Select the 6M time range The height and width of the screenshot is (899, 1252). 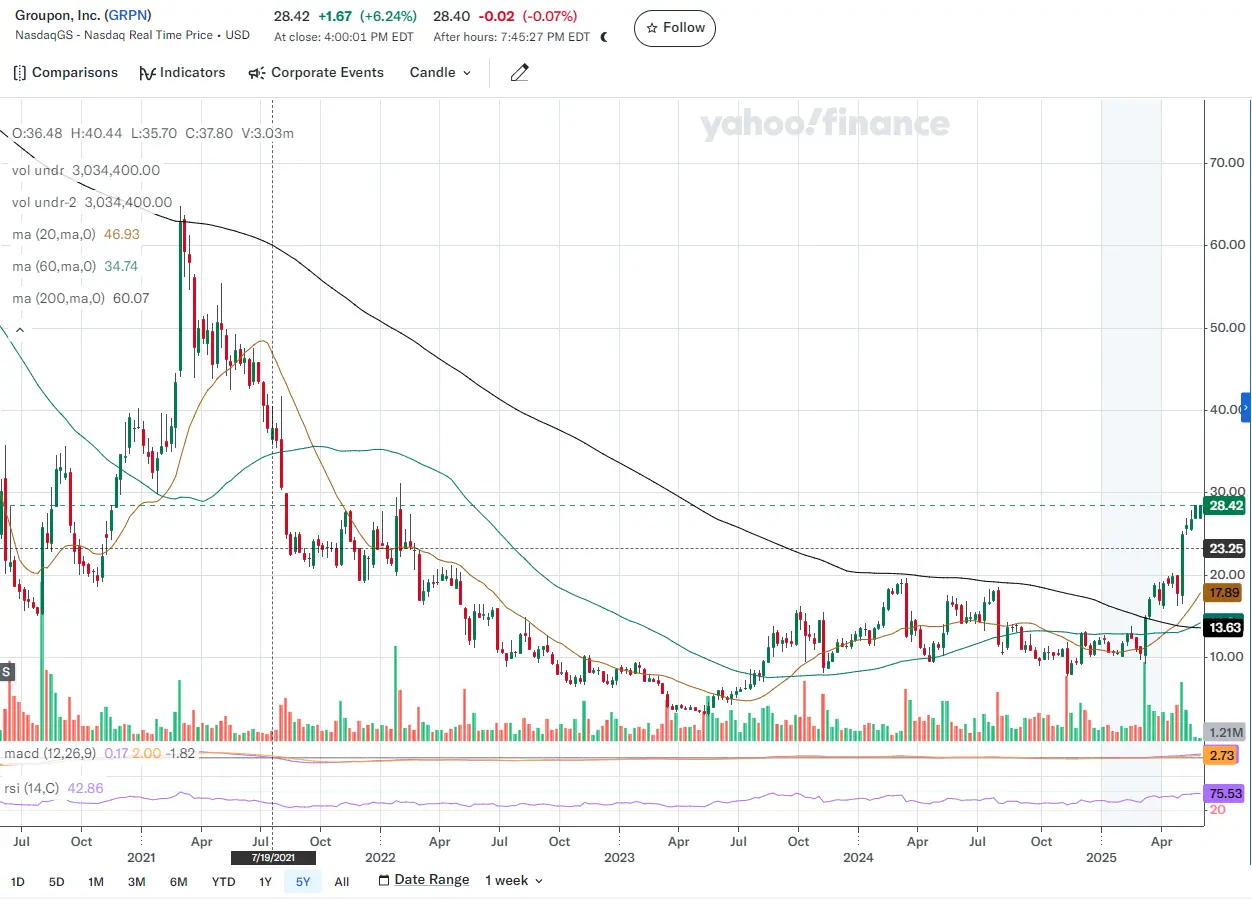[x=178, y=882]
